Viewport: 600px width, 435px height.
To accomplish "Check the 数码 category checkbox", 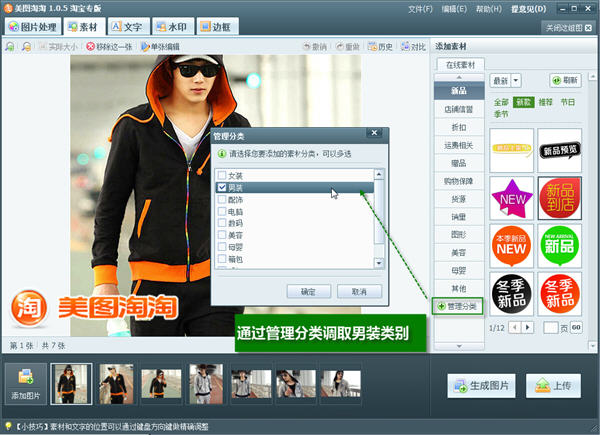I will [222, 223].
